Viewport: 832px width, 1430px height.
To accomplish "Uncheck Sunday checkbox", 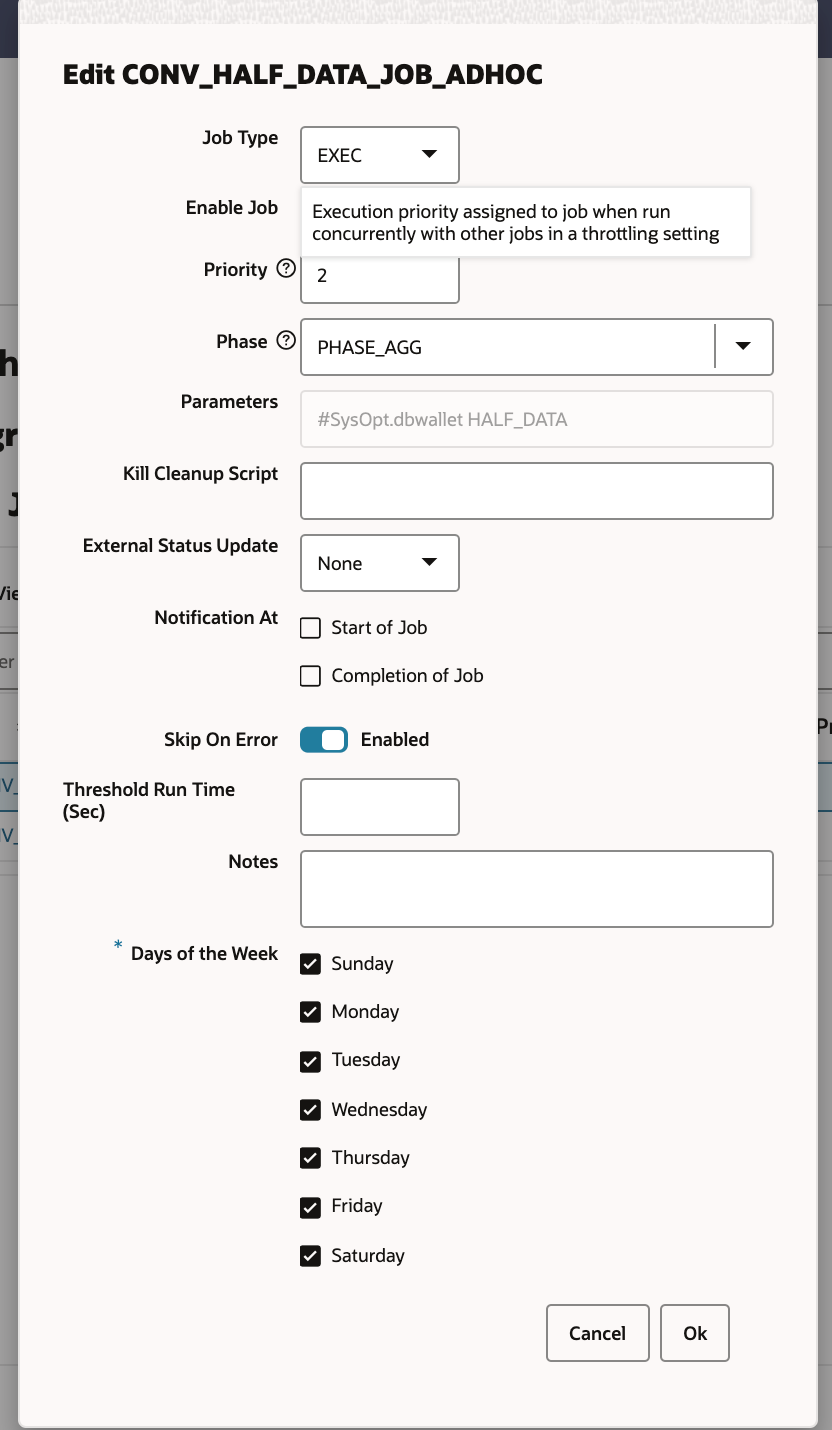I will (x=311, y=964).
